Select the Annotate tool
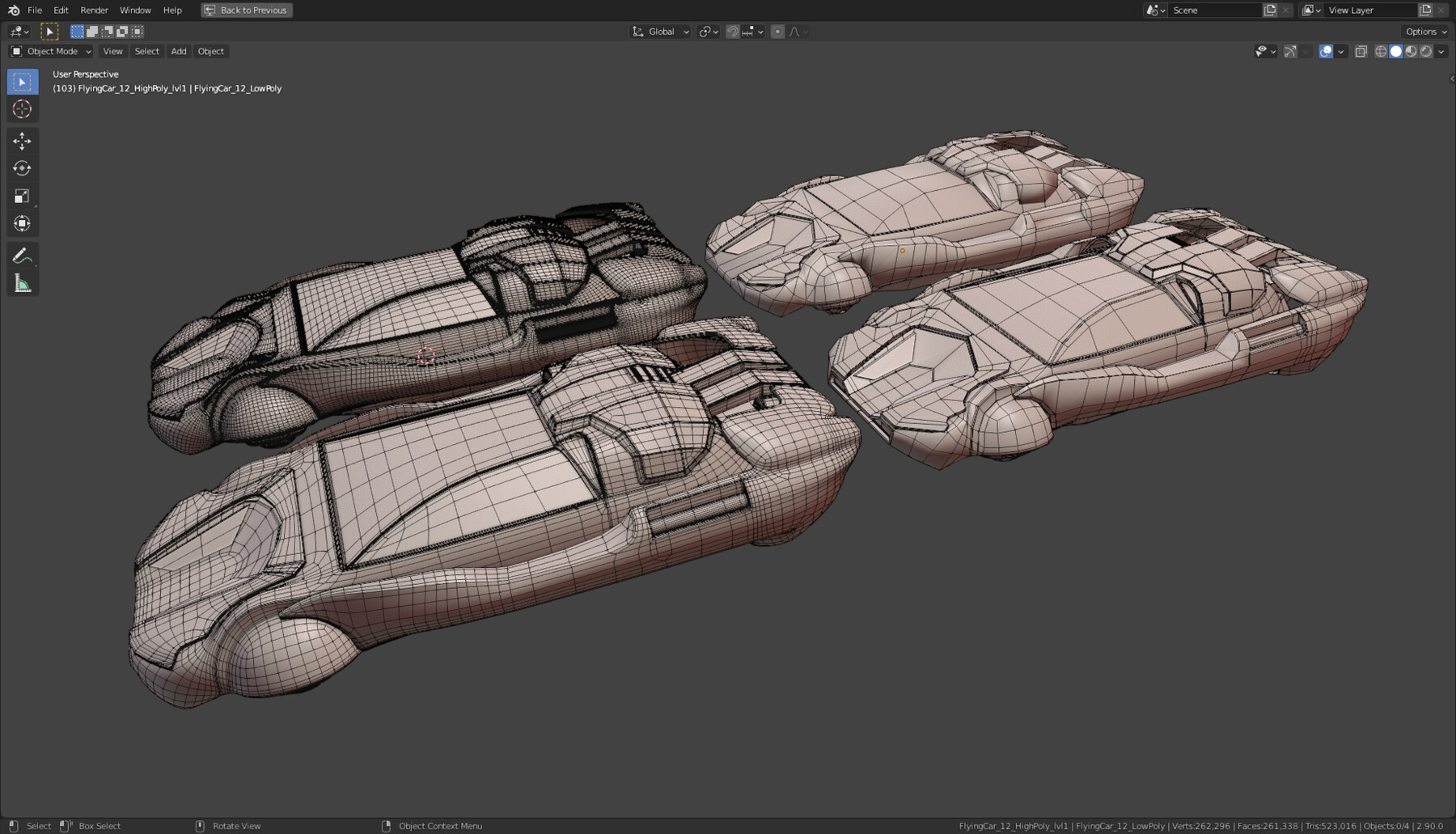This screenshot has width=1456, height=834. coord(22,256)
